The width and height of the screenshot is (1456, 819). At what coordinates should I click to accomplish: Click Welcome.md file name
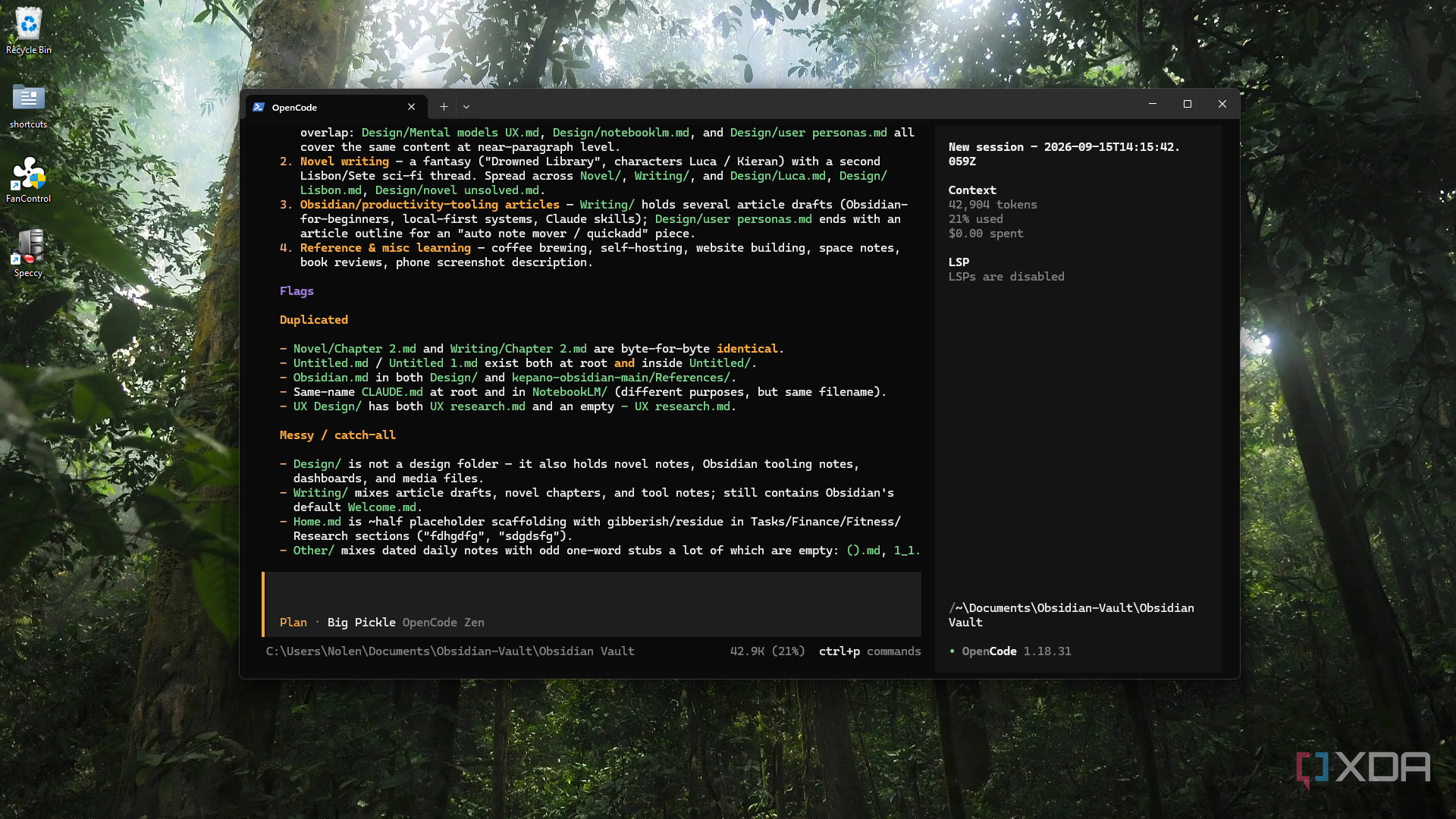[x=382, y=507]
